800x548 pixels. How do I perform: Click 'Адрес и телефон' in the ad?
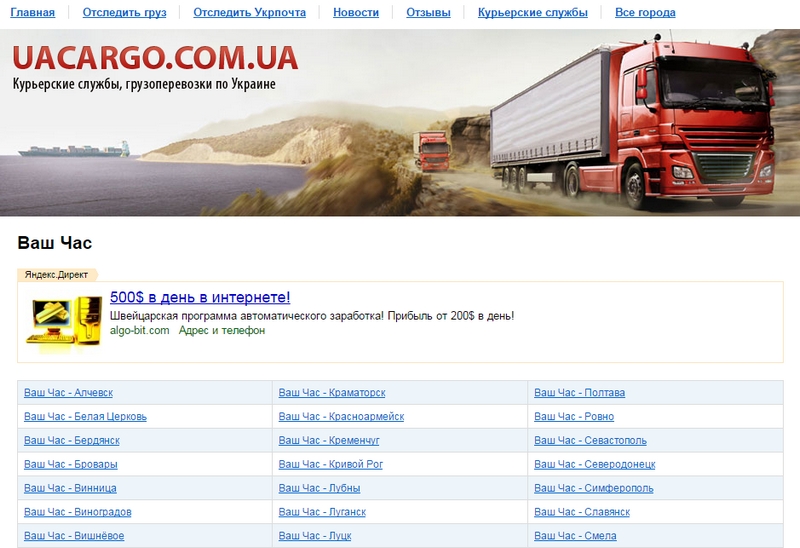[222, 330]
